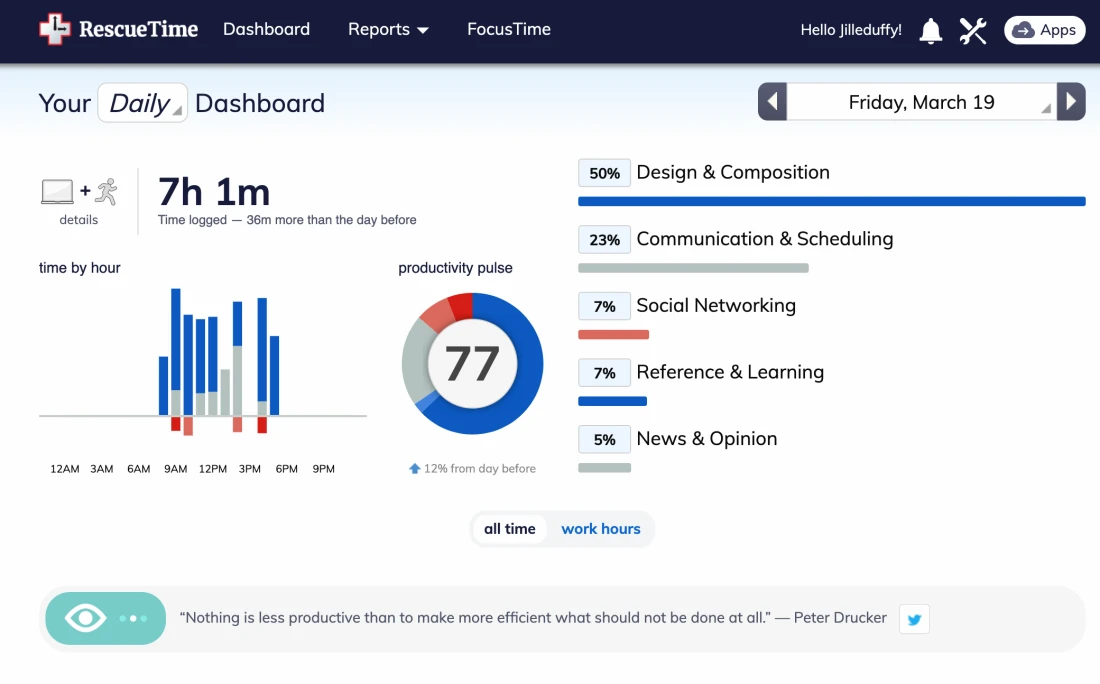Image resolution: width=1100 pixels, height=684 pixels.
Task: Open the settings tools icon
Action: pyautogui.click(x=973, y=31)
